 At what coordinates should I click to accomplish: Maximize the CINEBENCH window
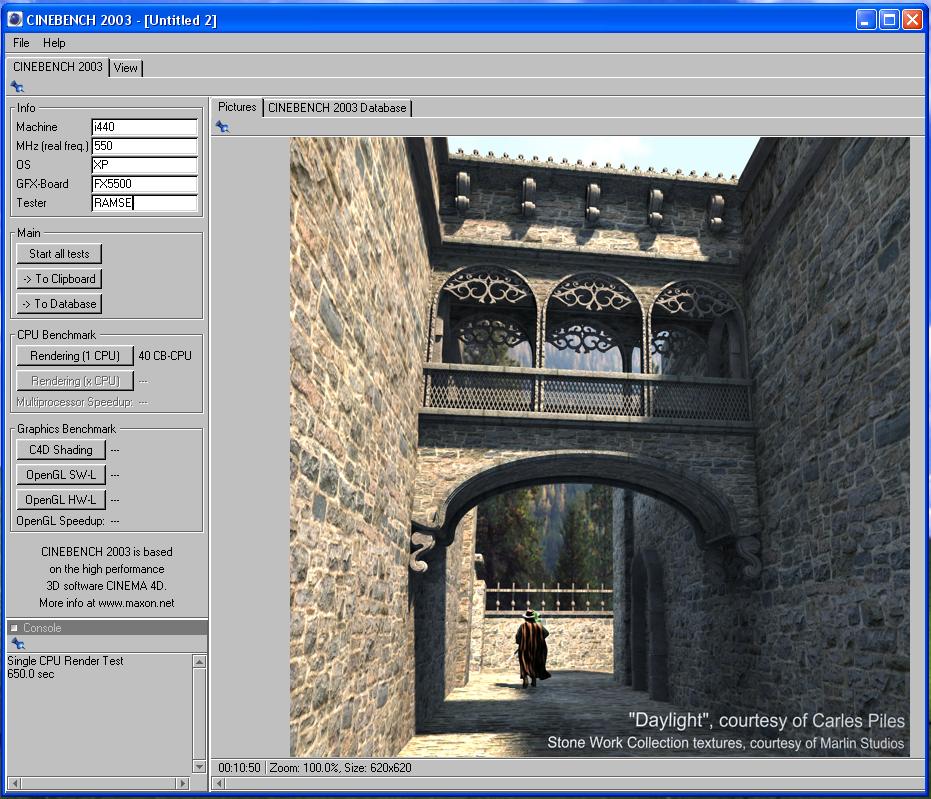coord(889,20)
